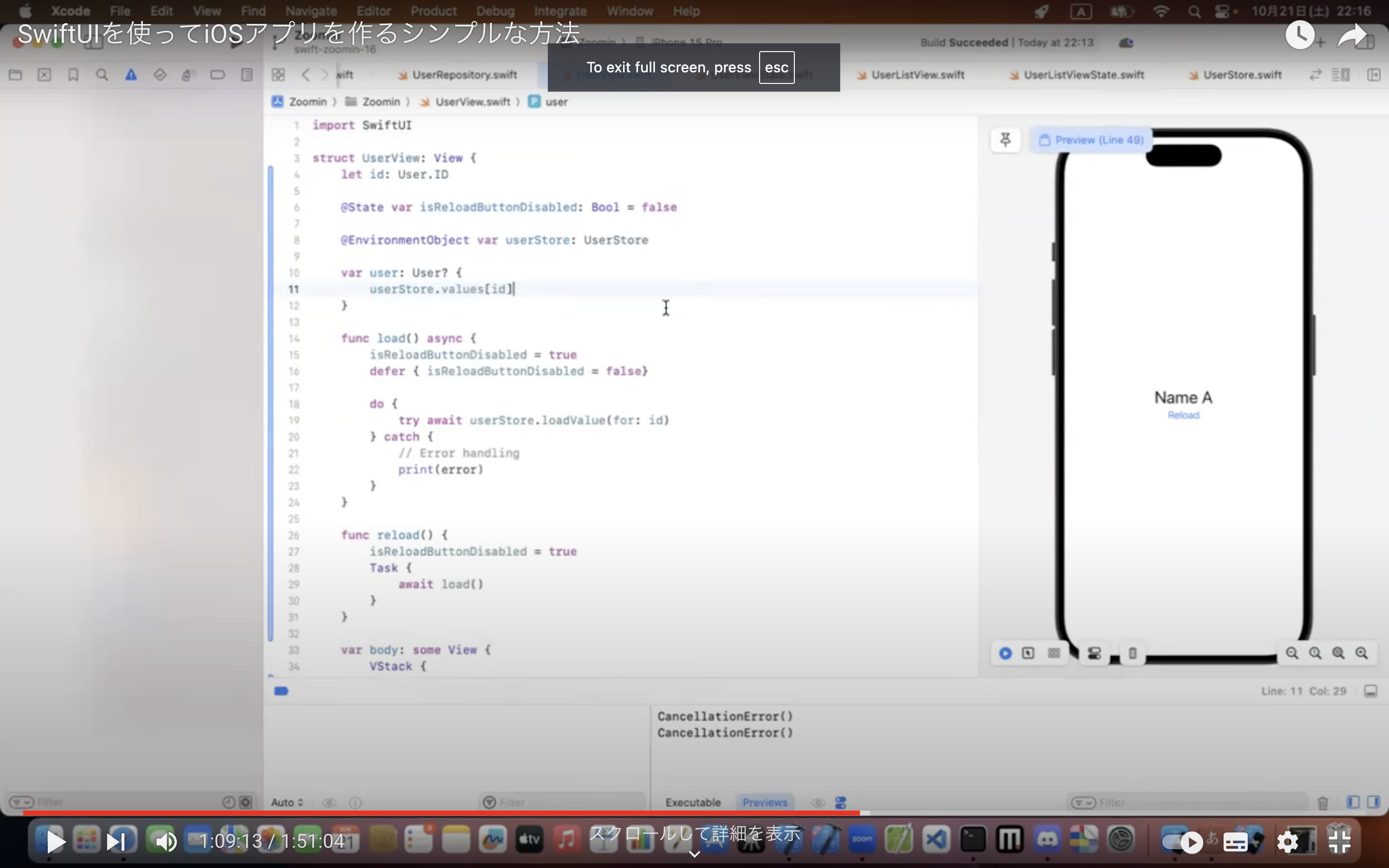Start live preview with the play icon
This screenshot has width=1389, height=868.
click(1005, 653)
